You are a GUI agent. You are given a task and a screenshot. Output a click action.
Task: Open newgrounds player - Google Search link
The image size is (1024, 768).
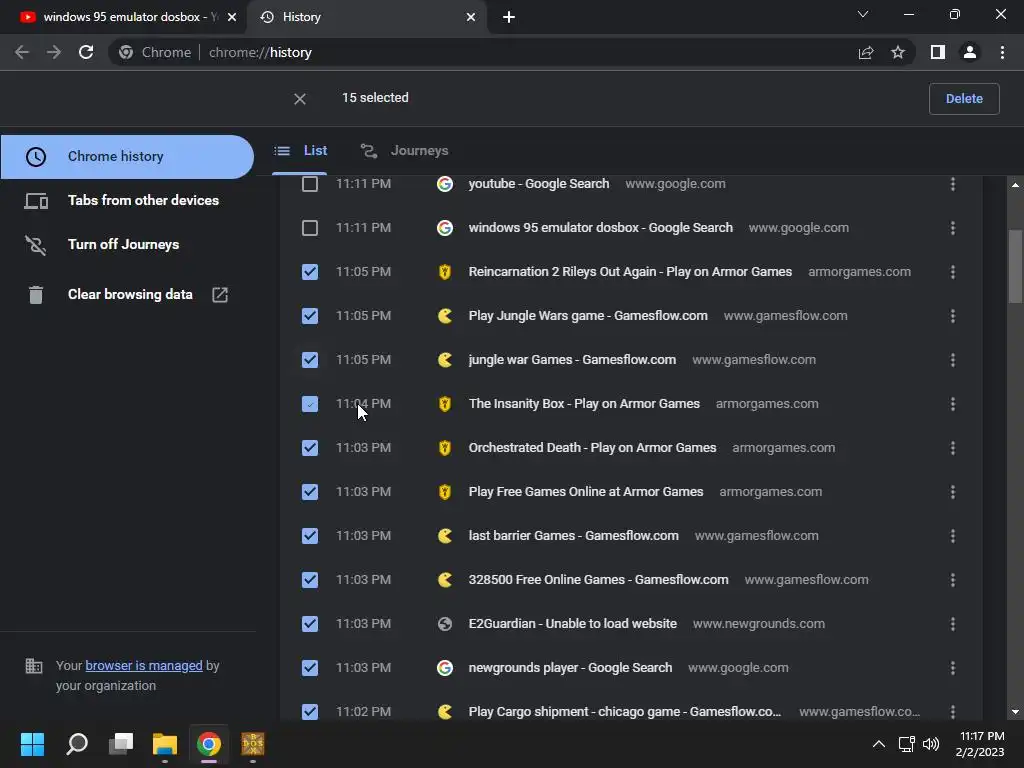point(570,668)
